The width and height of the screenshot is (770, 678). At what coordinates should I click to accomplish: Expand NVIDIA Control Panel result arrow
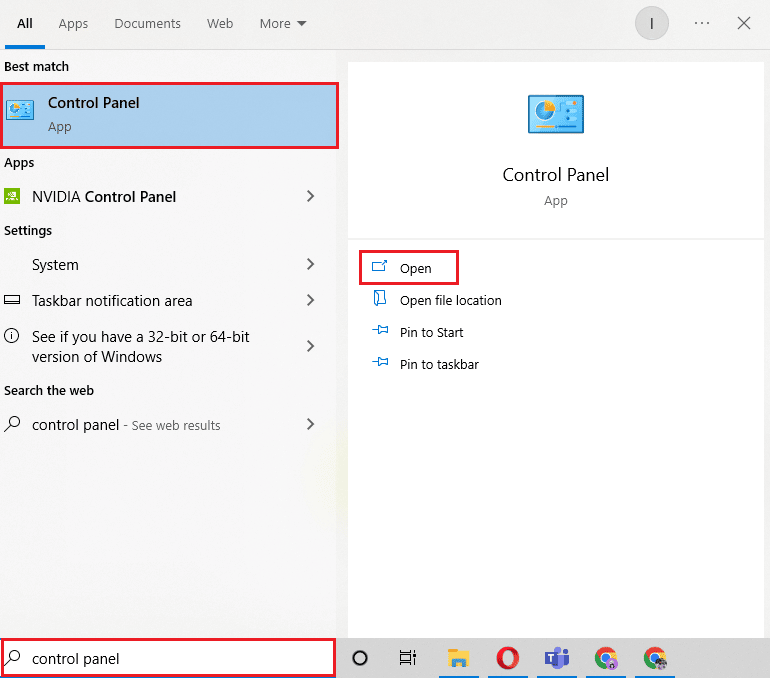click(310, 197)
